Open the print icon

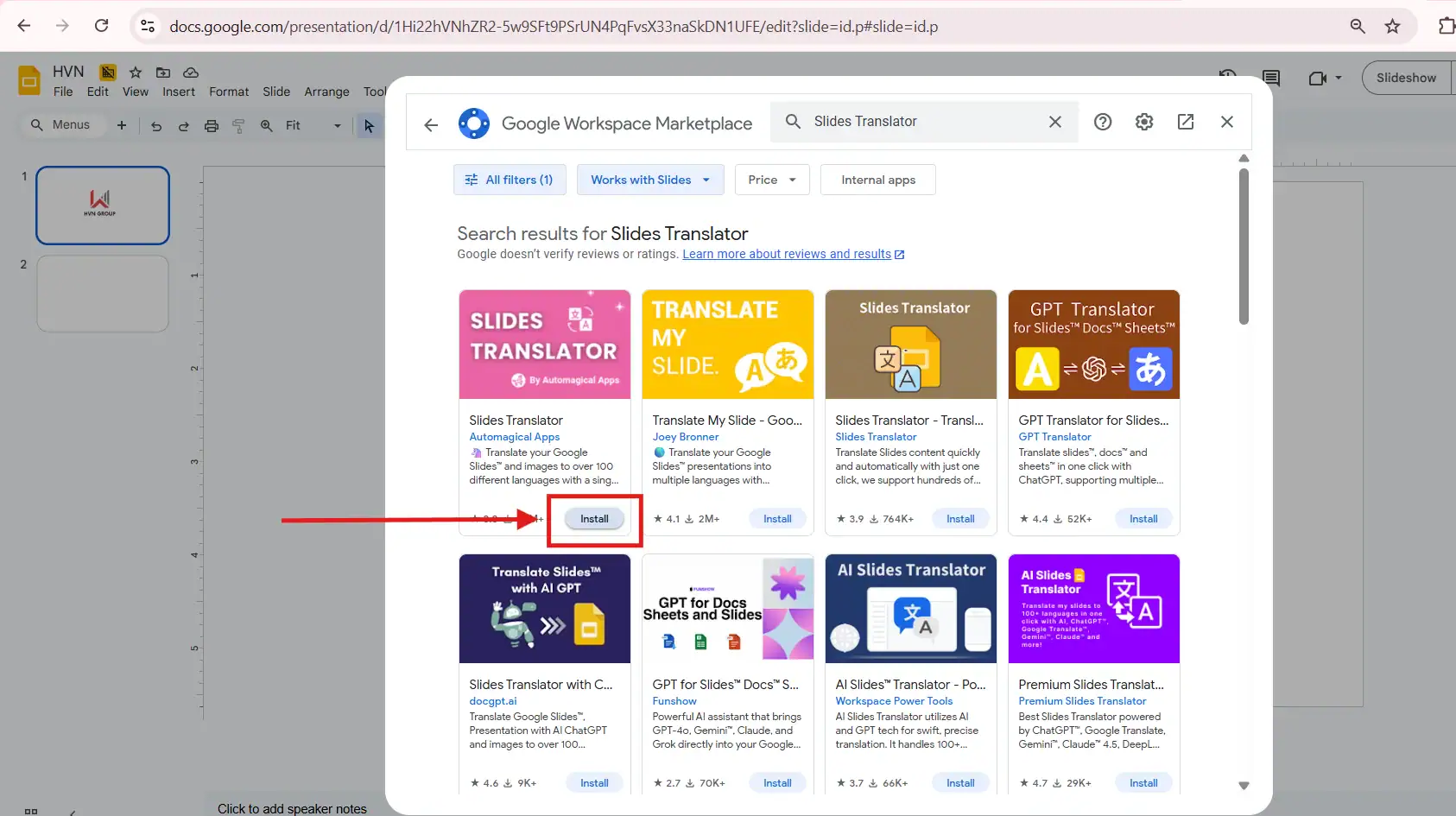[x=212, y=125]
